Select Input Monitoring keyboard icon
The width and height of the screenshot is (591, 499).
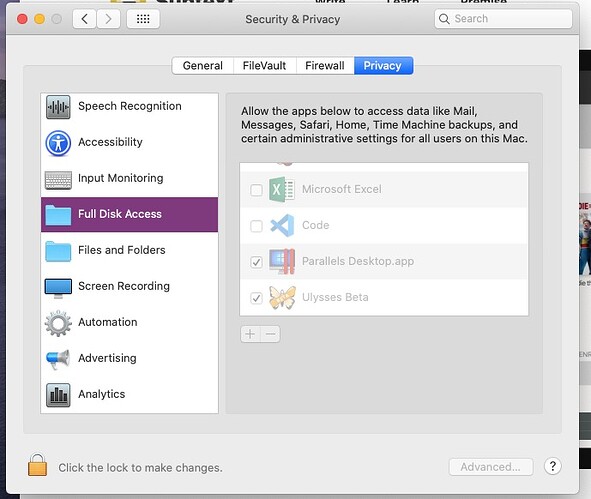(58, 180)
